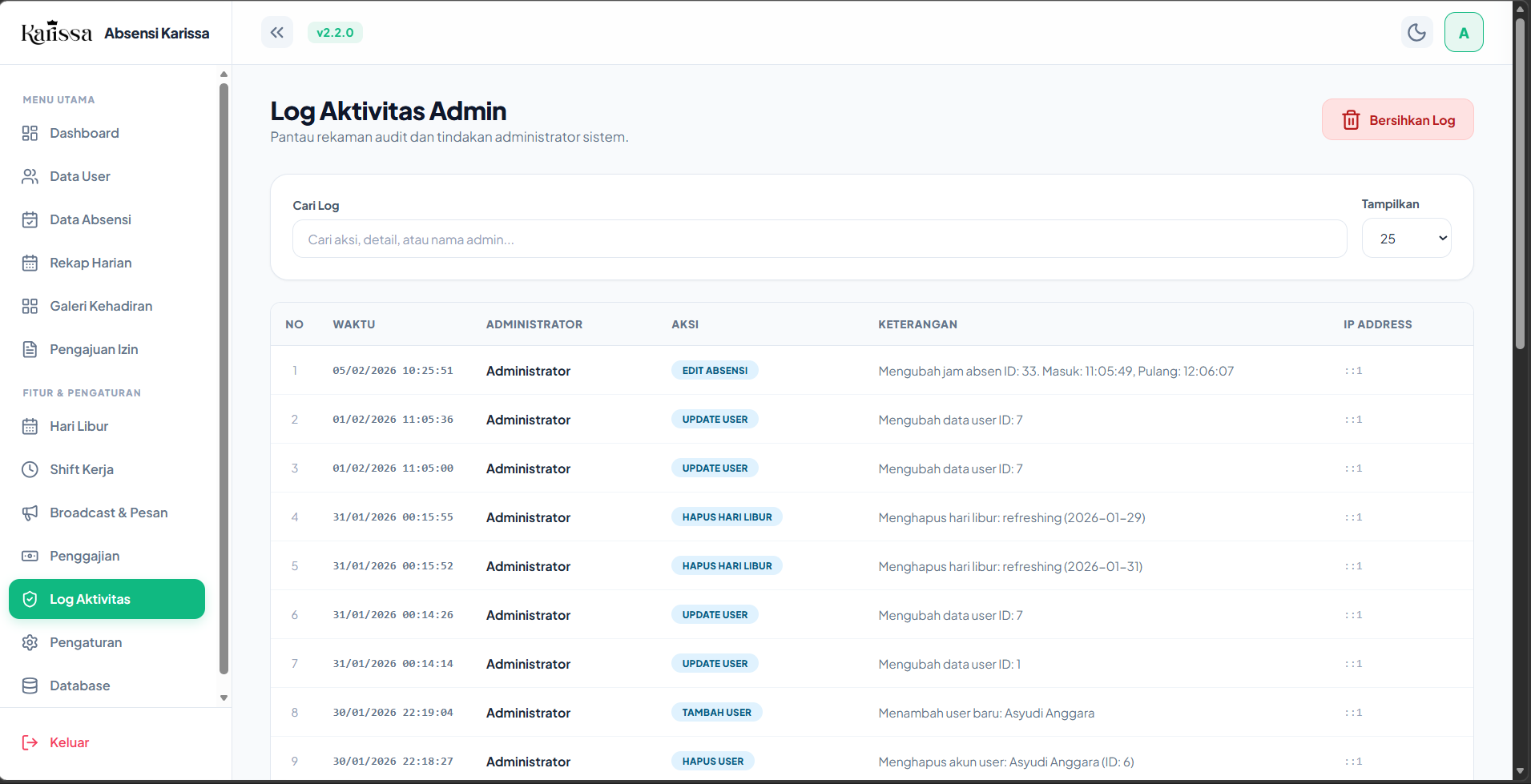The width and height of the screenshot is (1531, 784).
Task: Select the active Log Aktivitas item
Action: (x=107, y=599)
